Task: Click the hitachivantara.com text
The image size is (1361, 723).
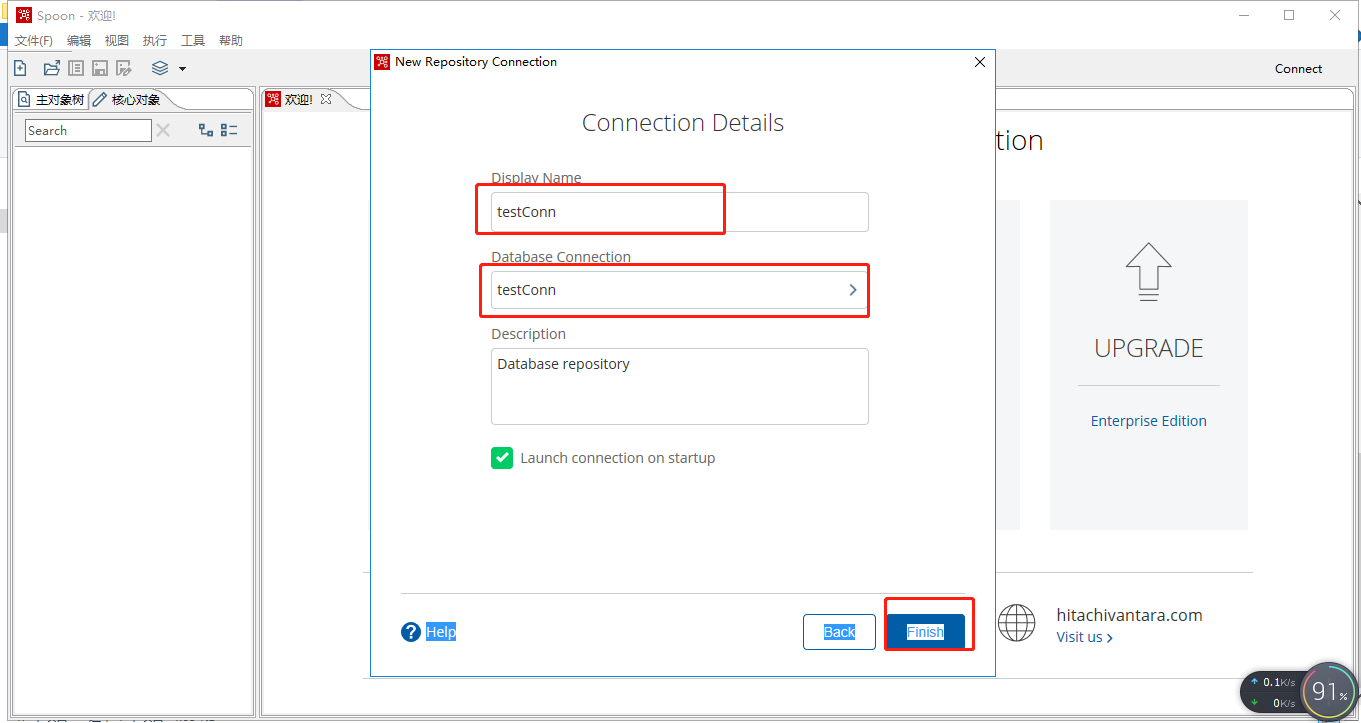Action: pos(1129,615)
